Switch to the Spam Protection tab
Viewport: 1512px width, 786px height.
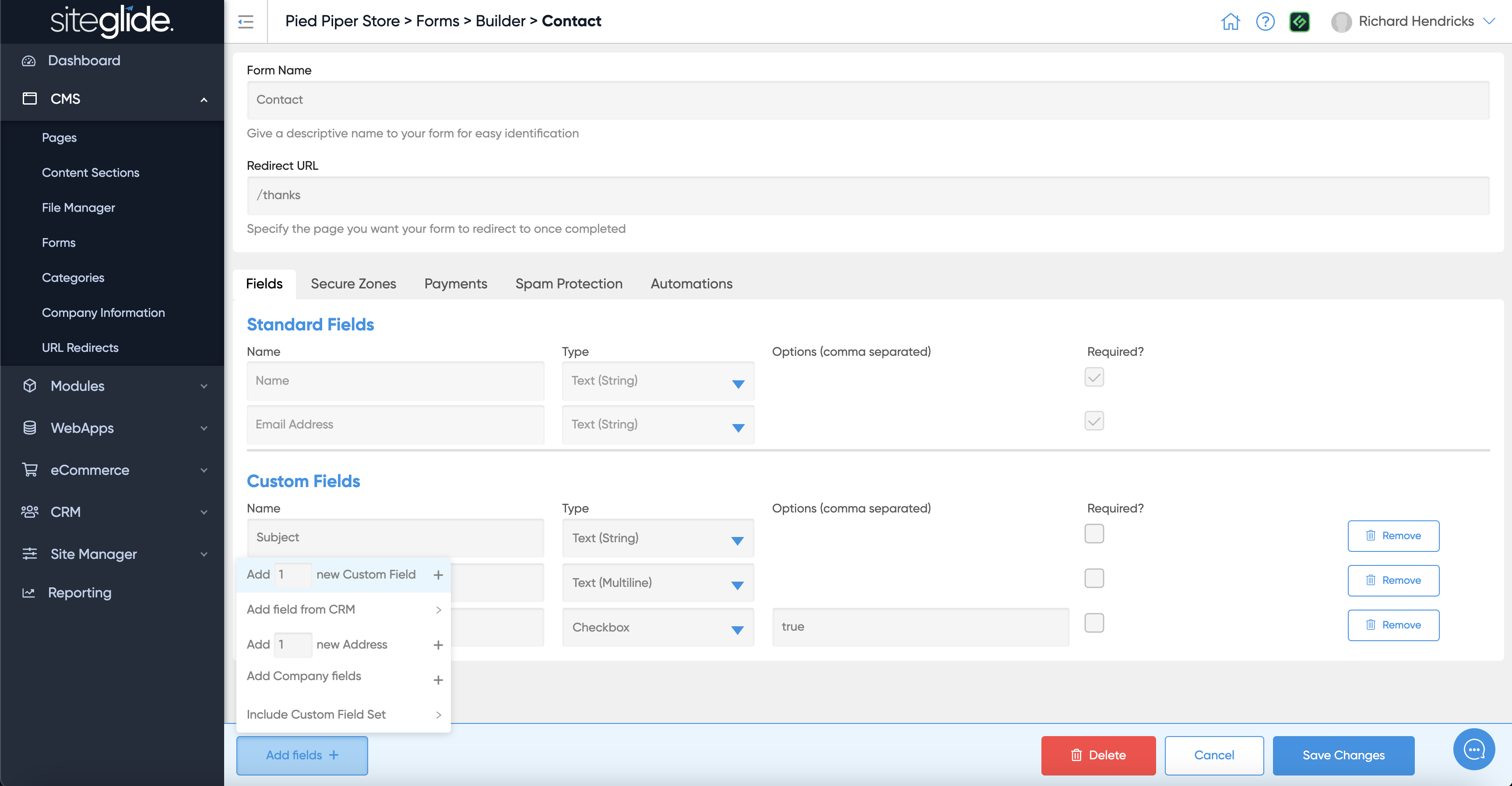[x=568, y=284]
